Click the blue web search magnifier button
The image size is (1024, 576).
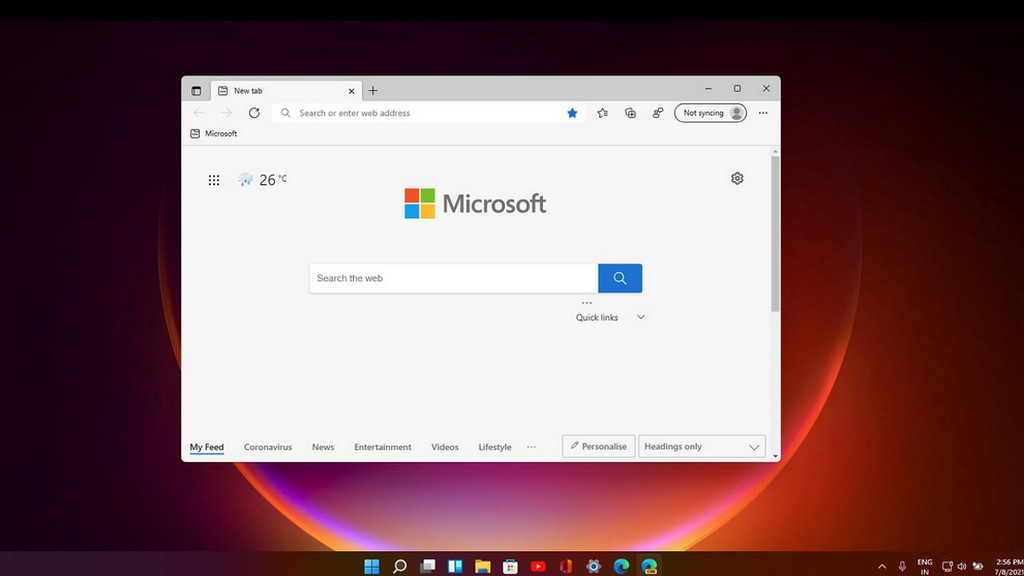tap(620, 278)
